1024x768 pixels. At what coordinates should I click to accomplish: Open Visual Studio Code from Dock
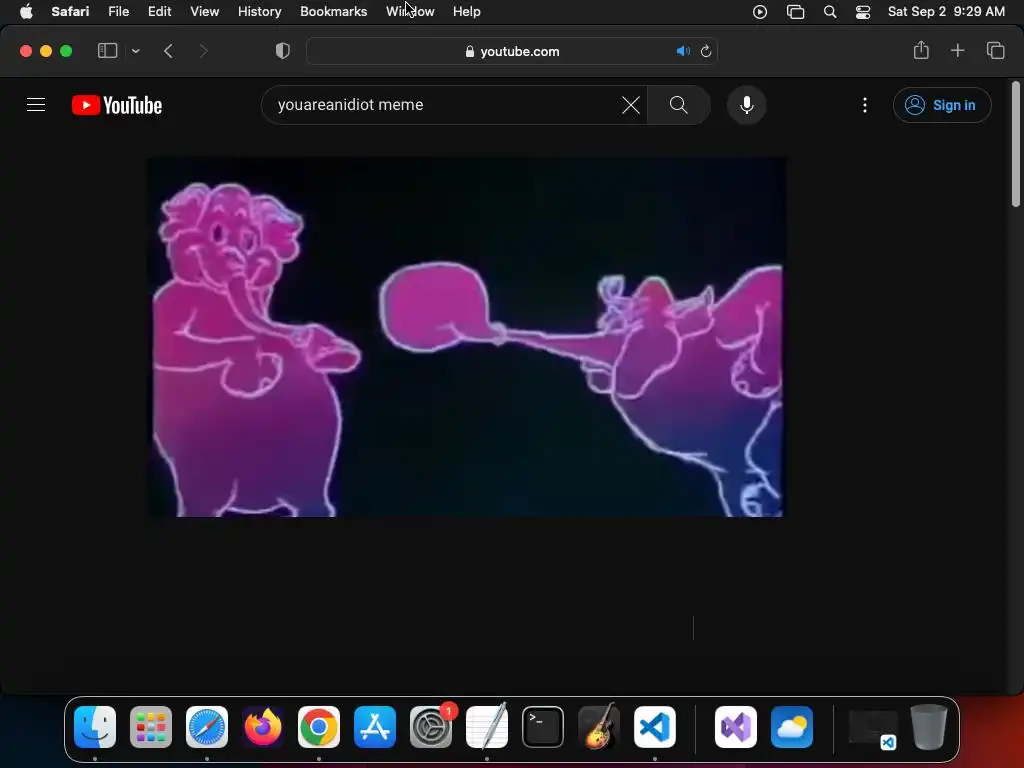click(655, 727)
